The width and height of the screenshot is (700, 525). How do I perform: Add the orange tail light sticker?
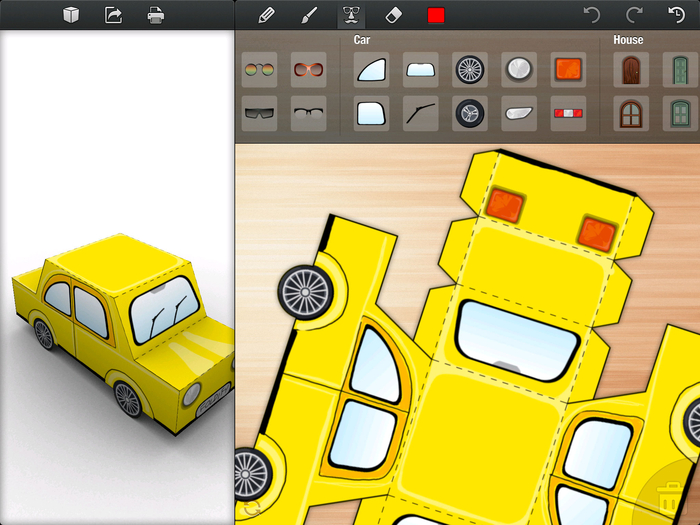[x=569, y=69]
